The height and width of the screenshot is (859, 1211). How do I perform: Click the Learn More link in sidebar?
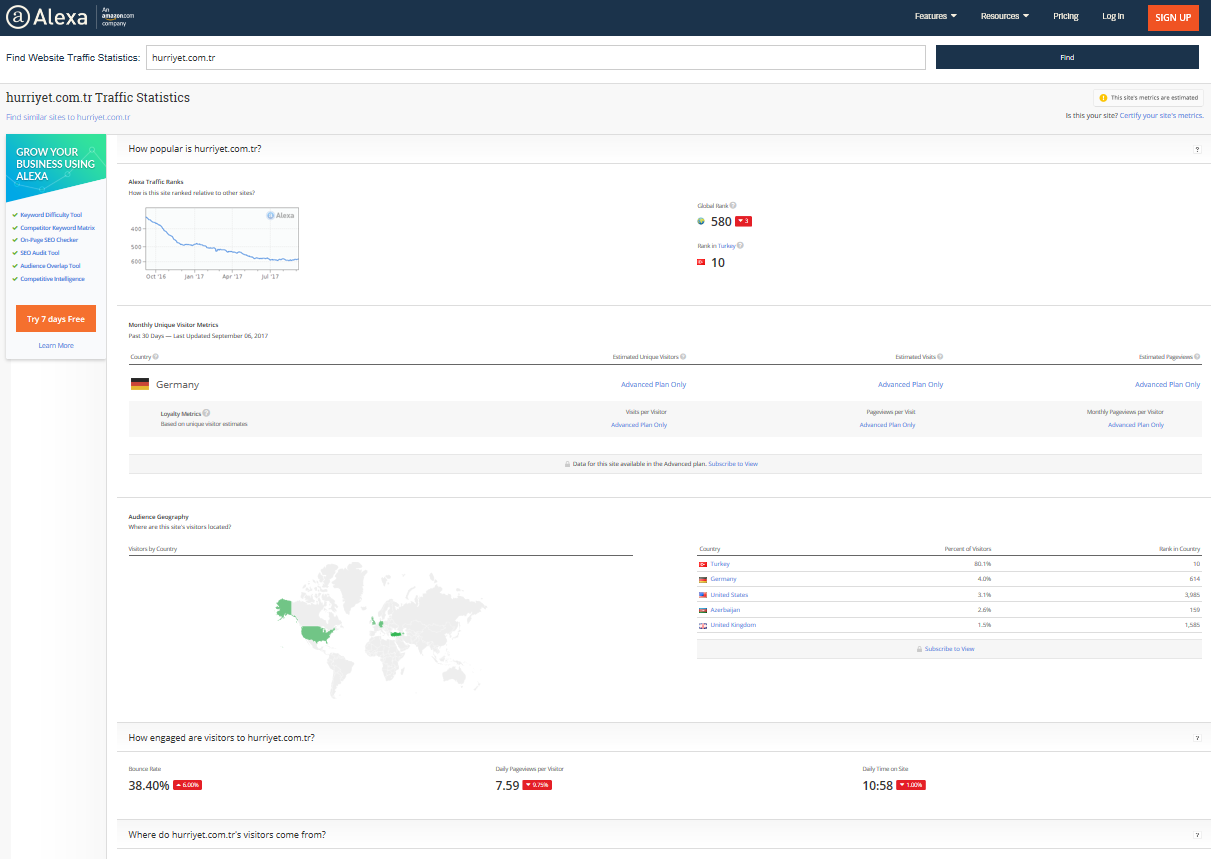tap(56, 346)
